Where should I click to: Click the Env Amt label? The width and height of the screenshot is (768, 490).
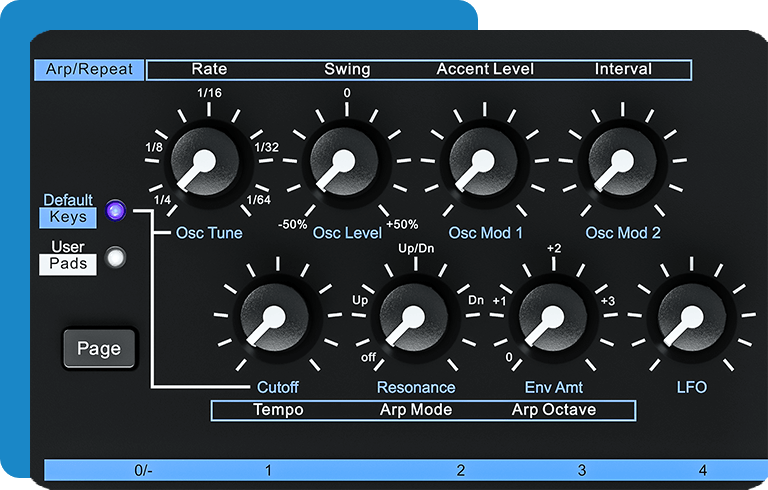point(554,387)
